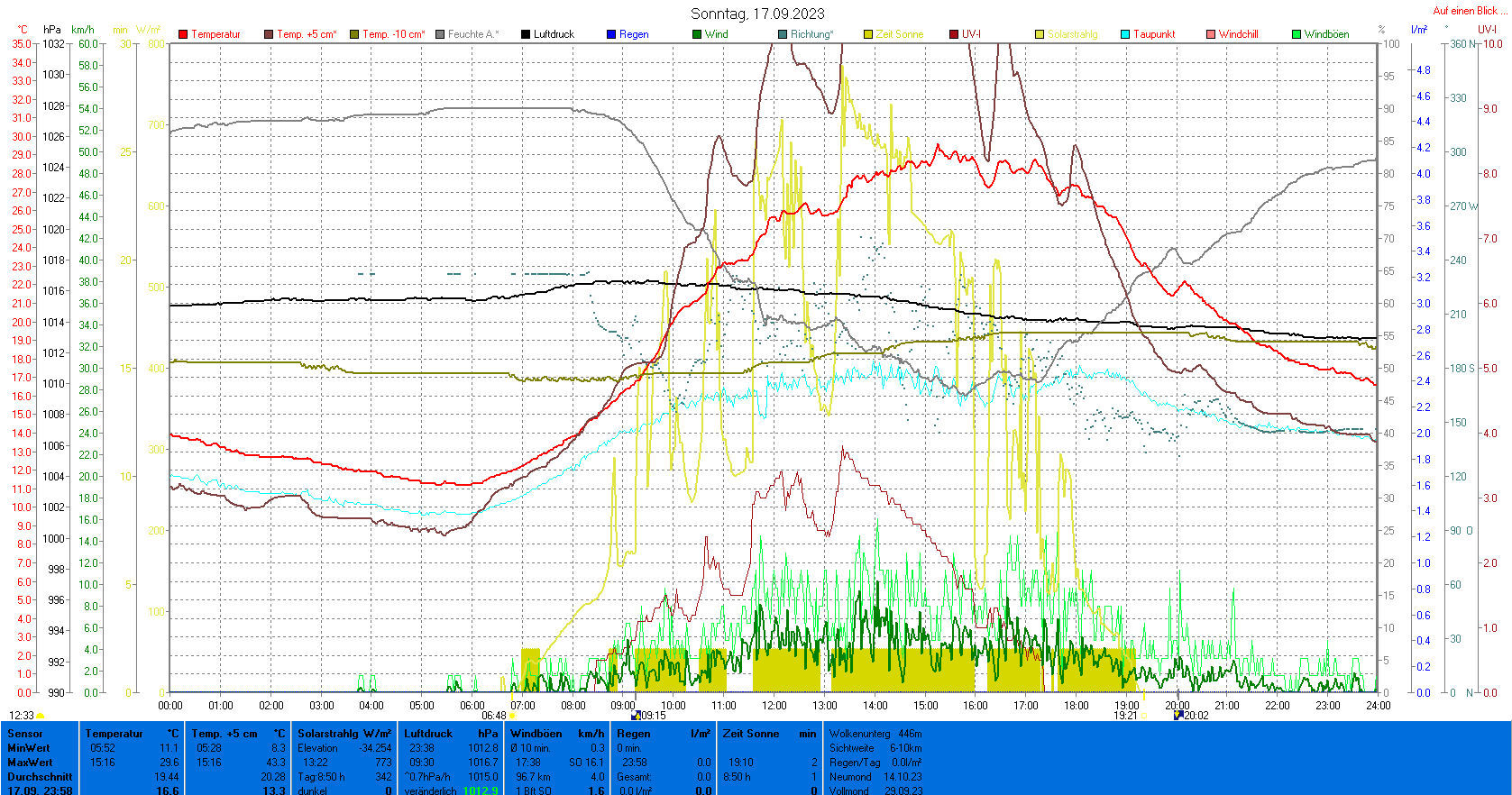This screenshot has height=795, width=1512.
Task: Click the red Temperatur legend swatch
Action: [x=183, y=34]
